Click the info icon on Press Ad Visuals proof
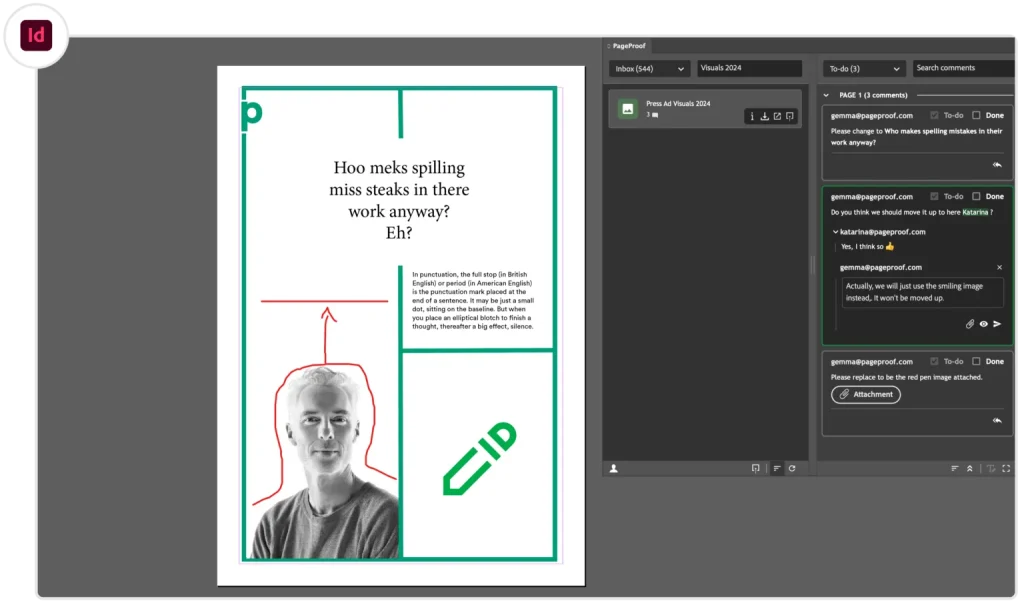The image size is (1024, 607). pos(752,117)
